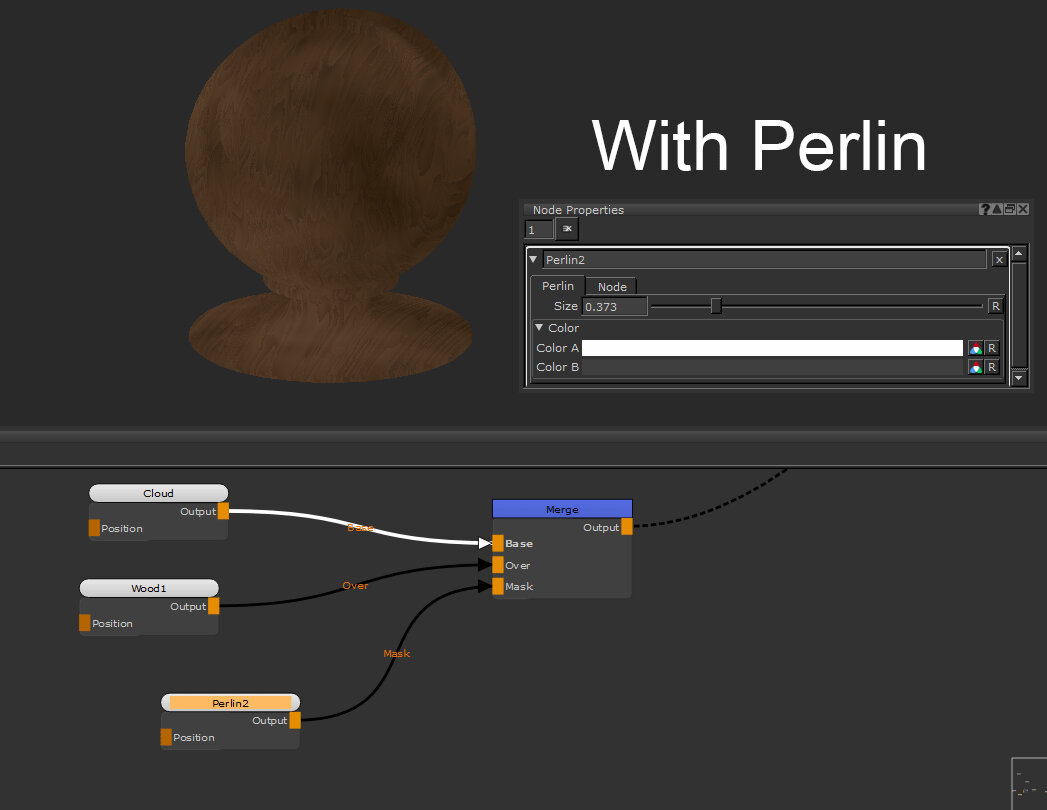Click the Merge node's Mask input port

click(498, 586)
